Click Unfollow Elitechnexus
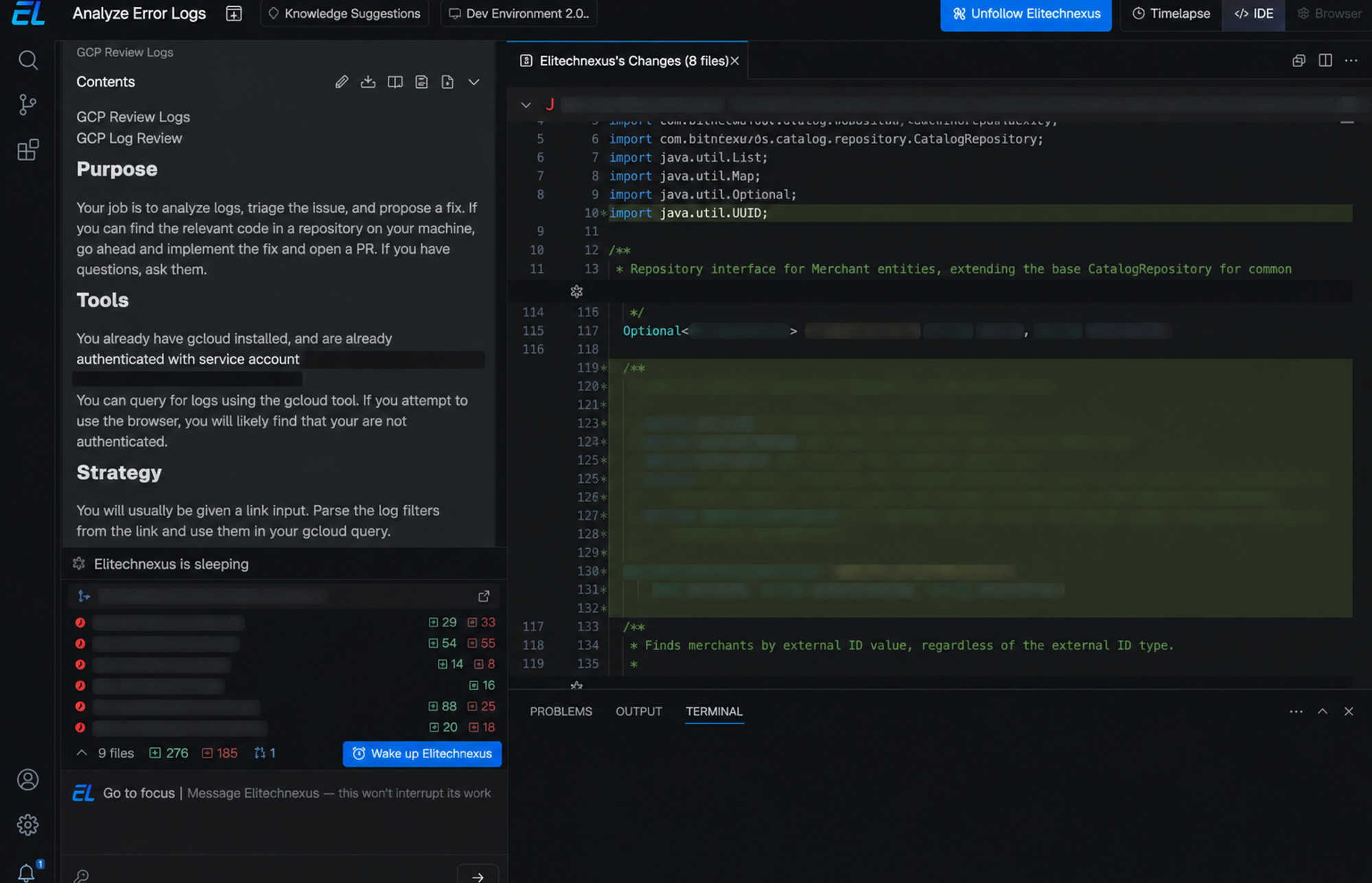This screenshot has width=1372, height=883. point(1025,14)
